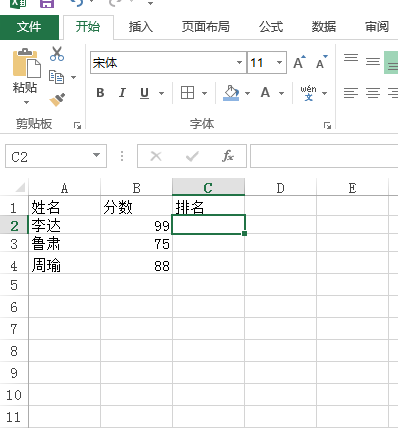Click the Cancel X formula button
The width and height of the screenshot is (398, 428).
(156, 156)
